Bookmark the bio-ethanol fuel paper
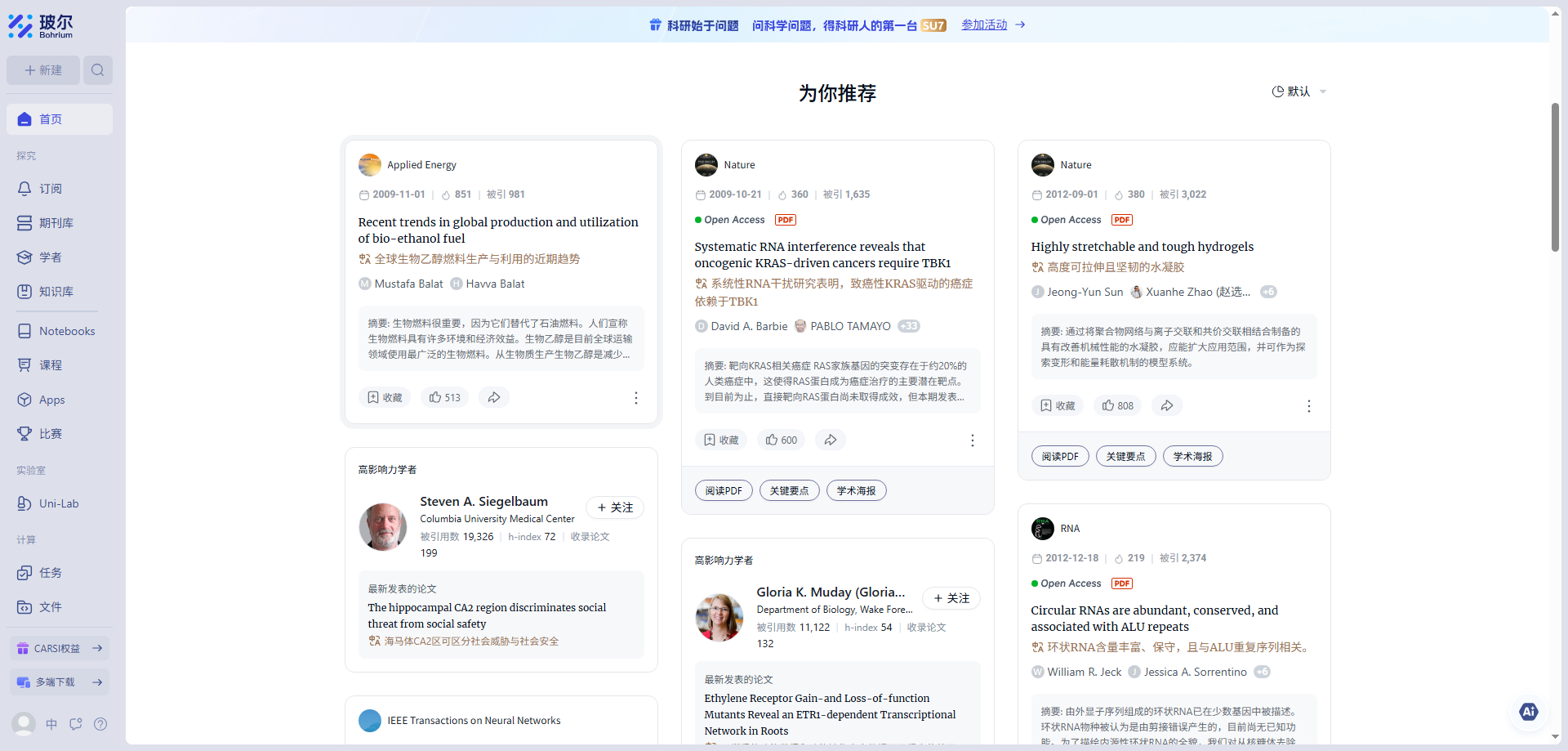This screenshot has width=1568, height=751. pyautogui.click(x=385, y=397)
